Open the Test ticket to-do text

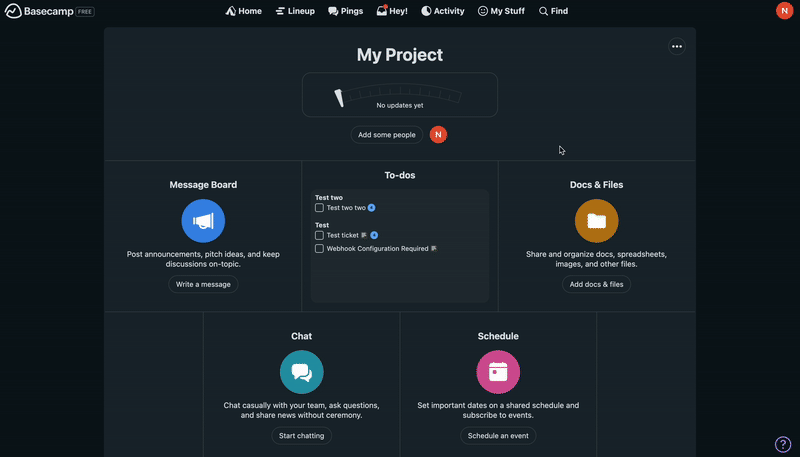[x=342, y=235]
